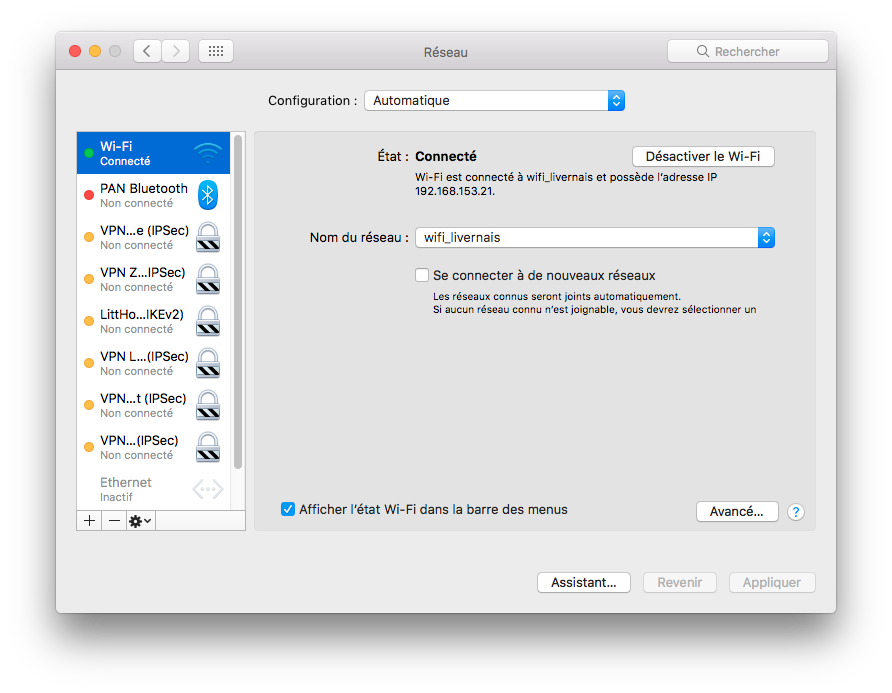Open help with the question mark button
This screenshot has width=892, height=693.
coord(796,512)
